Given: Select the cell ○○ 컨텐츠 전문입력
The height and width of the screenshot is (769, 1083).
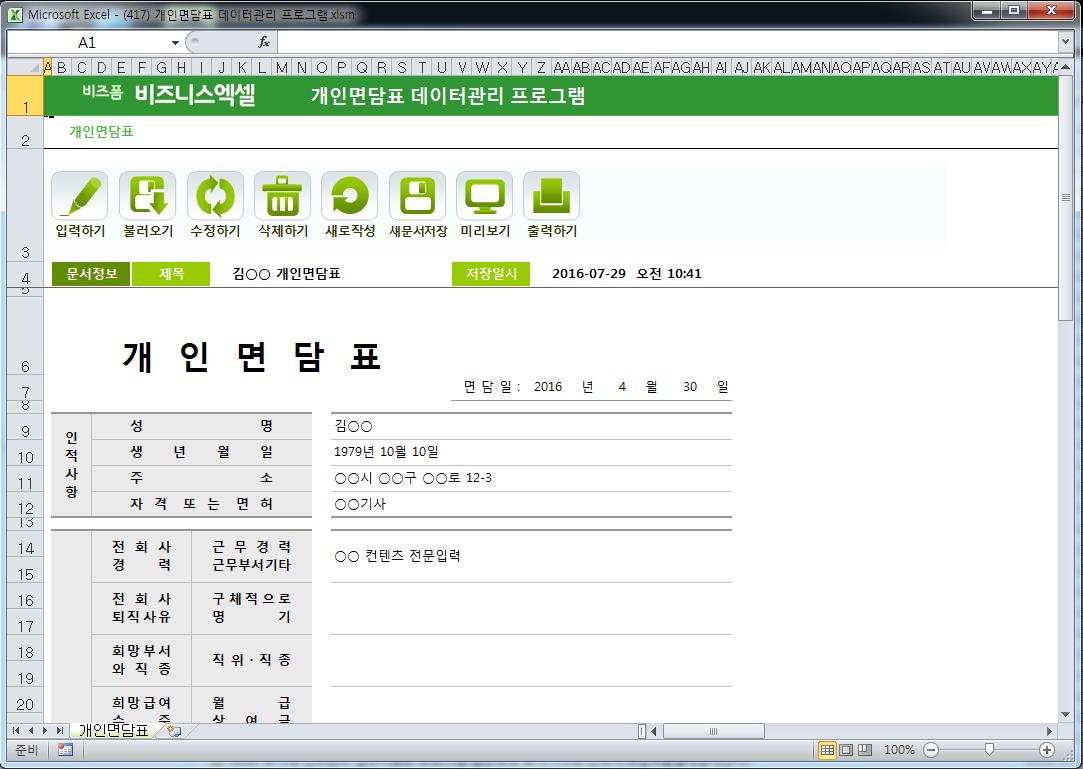Looking at the screenshot, I should coord(530,556).
